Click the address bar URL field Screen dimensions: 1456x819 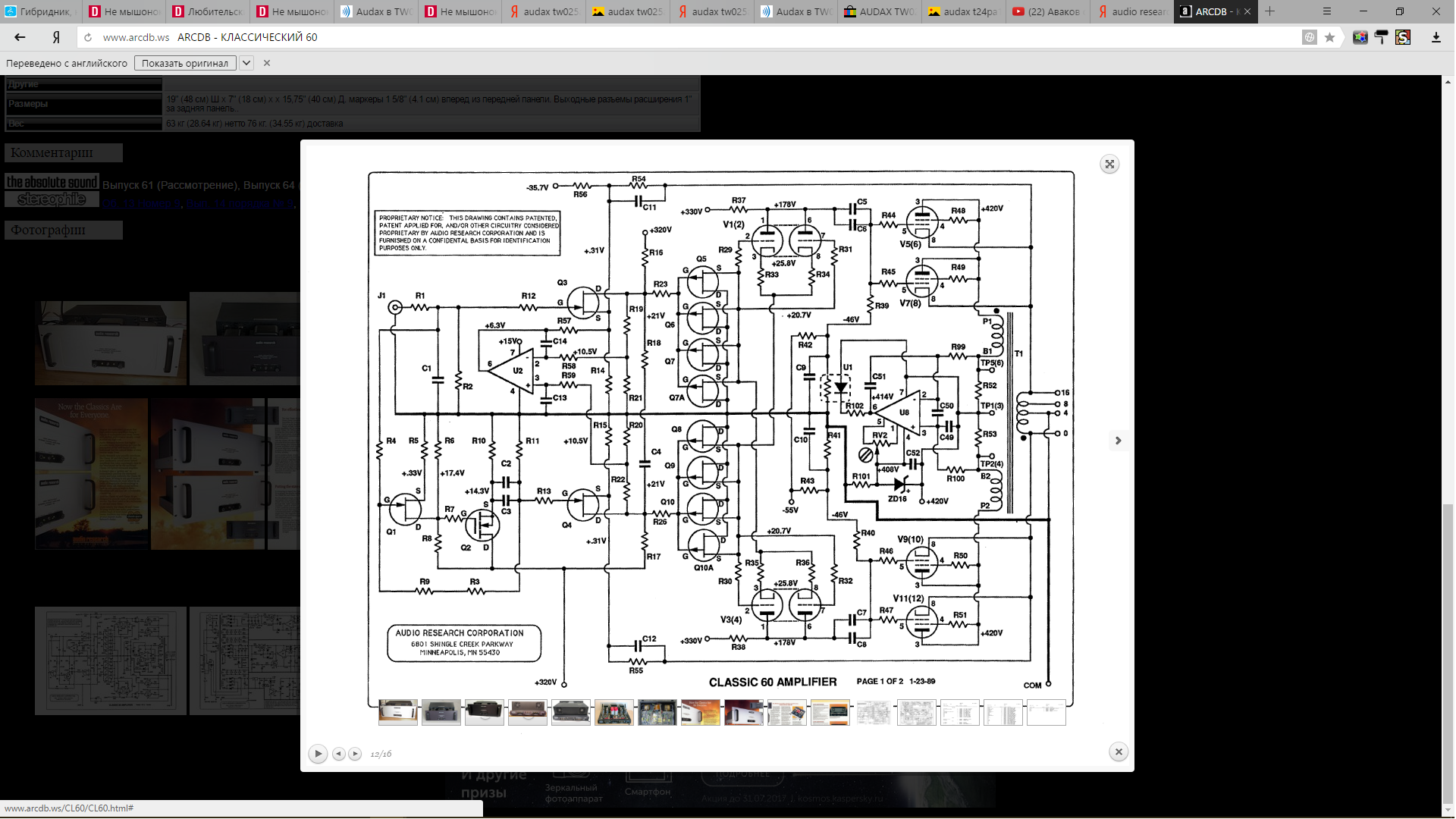[x=682, y=37]
